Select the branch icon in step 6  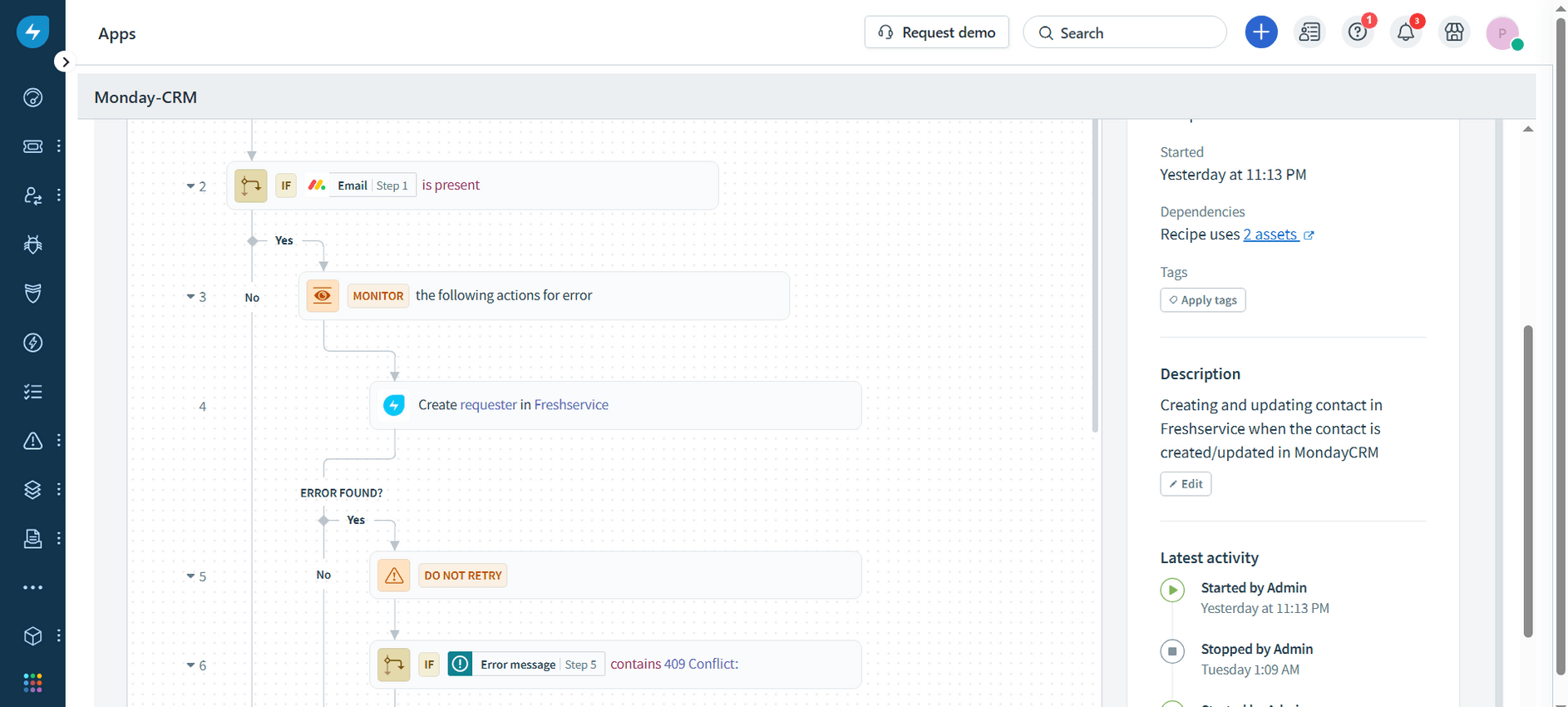coord(394,665)
